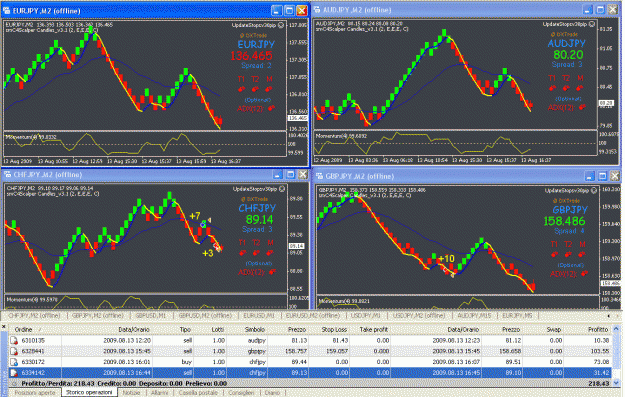Click the expert advisor smiley in the AUDJPY chart
This screenshot has height=397, width=625.
coord(592,24)
